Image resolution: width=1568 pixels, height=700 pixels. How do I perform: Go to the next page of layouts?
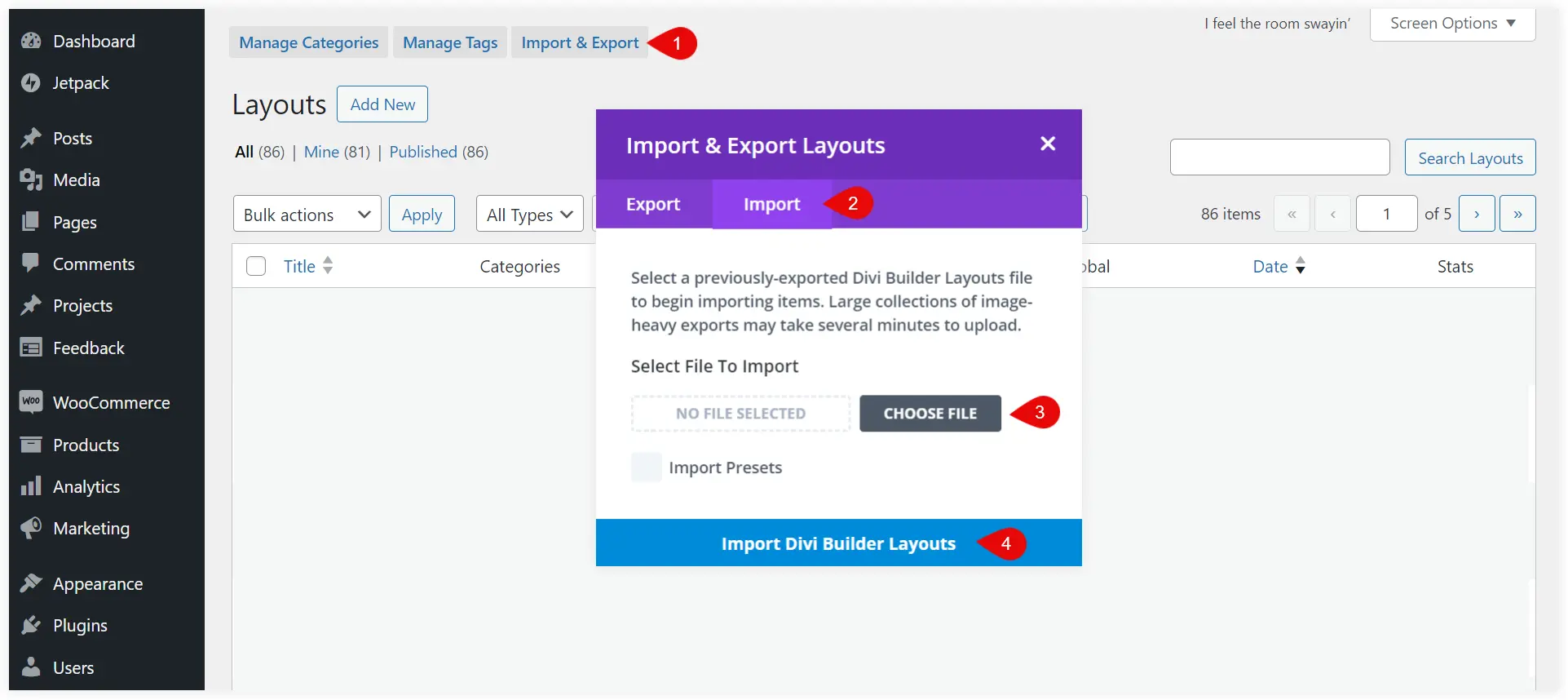click(x=1477, y=214)
